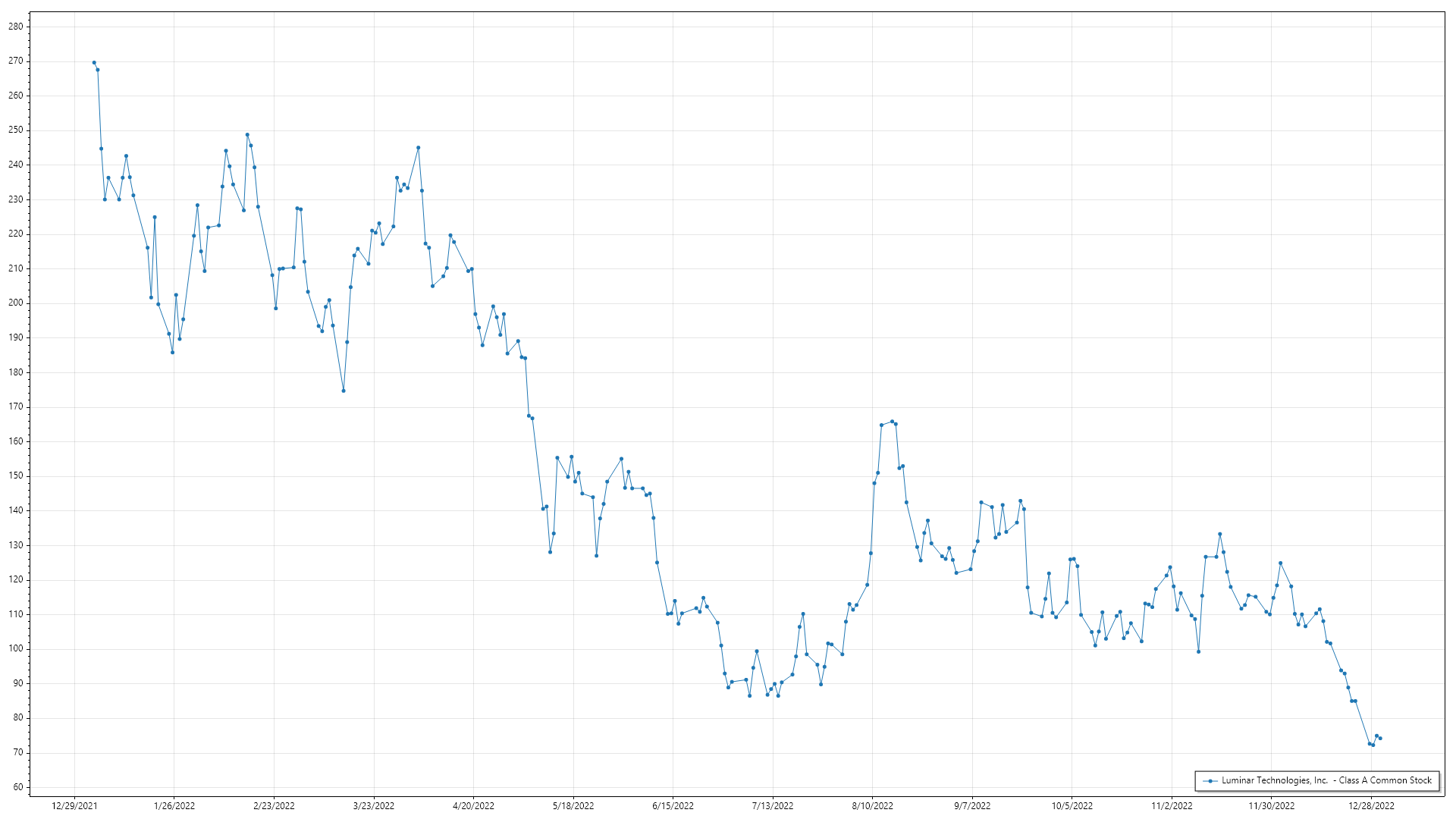
Task: Click the March low data point near 175
Action: 344,391
